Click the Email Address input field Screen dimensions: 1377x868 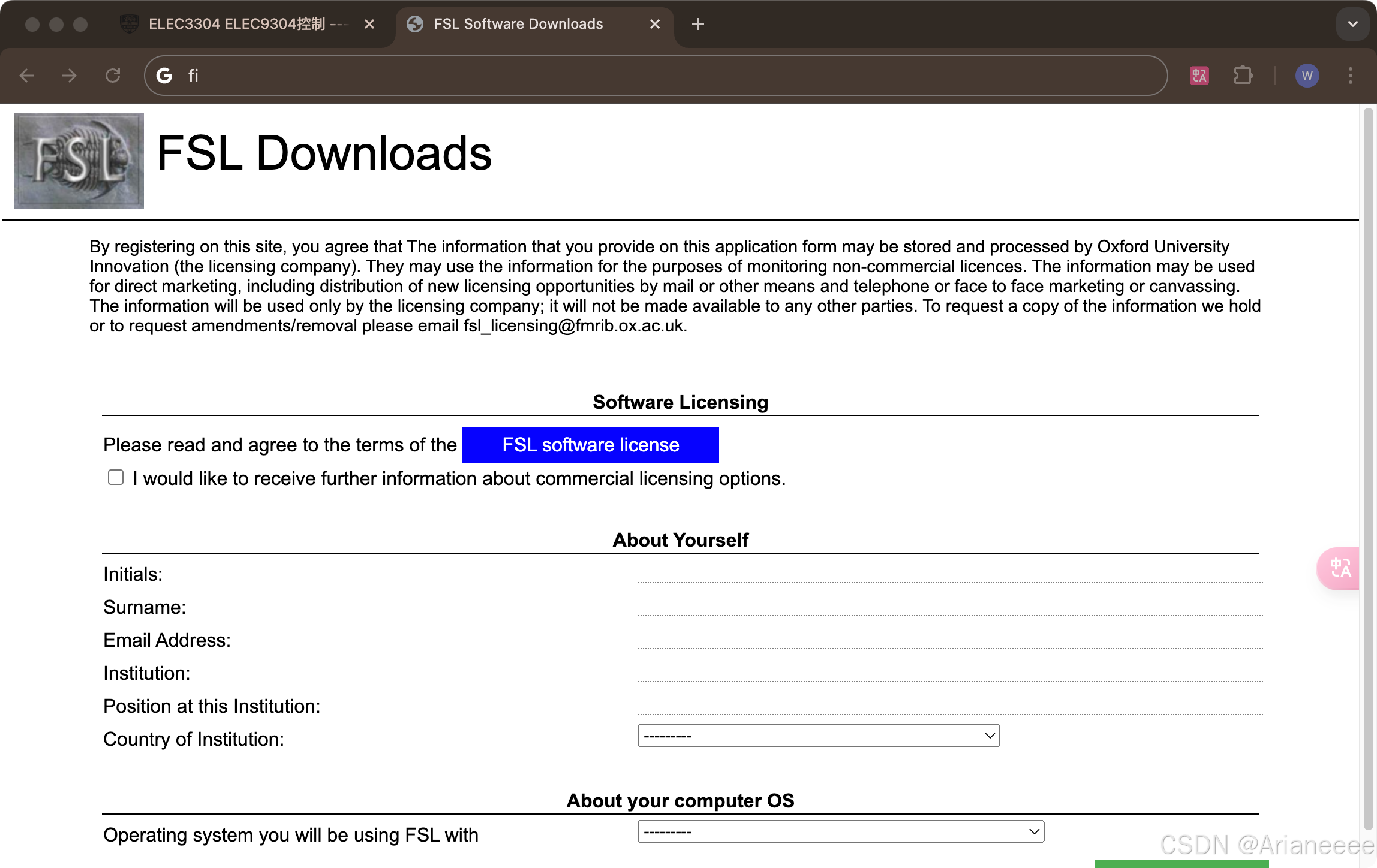pyautogui.click(x=949, y=639)
